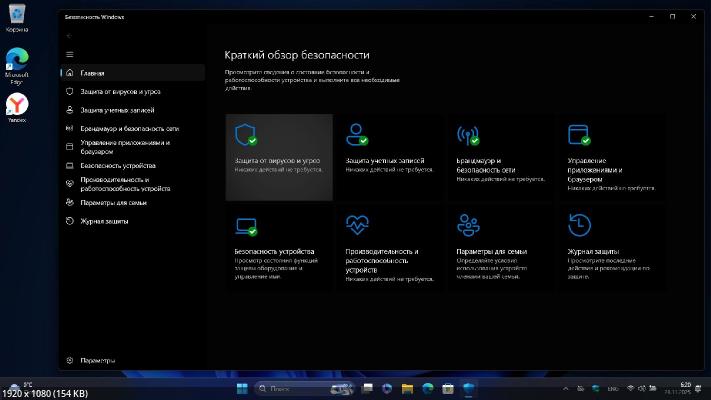Open Журнал защиты in sidebar
Screen dimensions: 711x400
[x=105, y=220]
